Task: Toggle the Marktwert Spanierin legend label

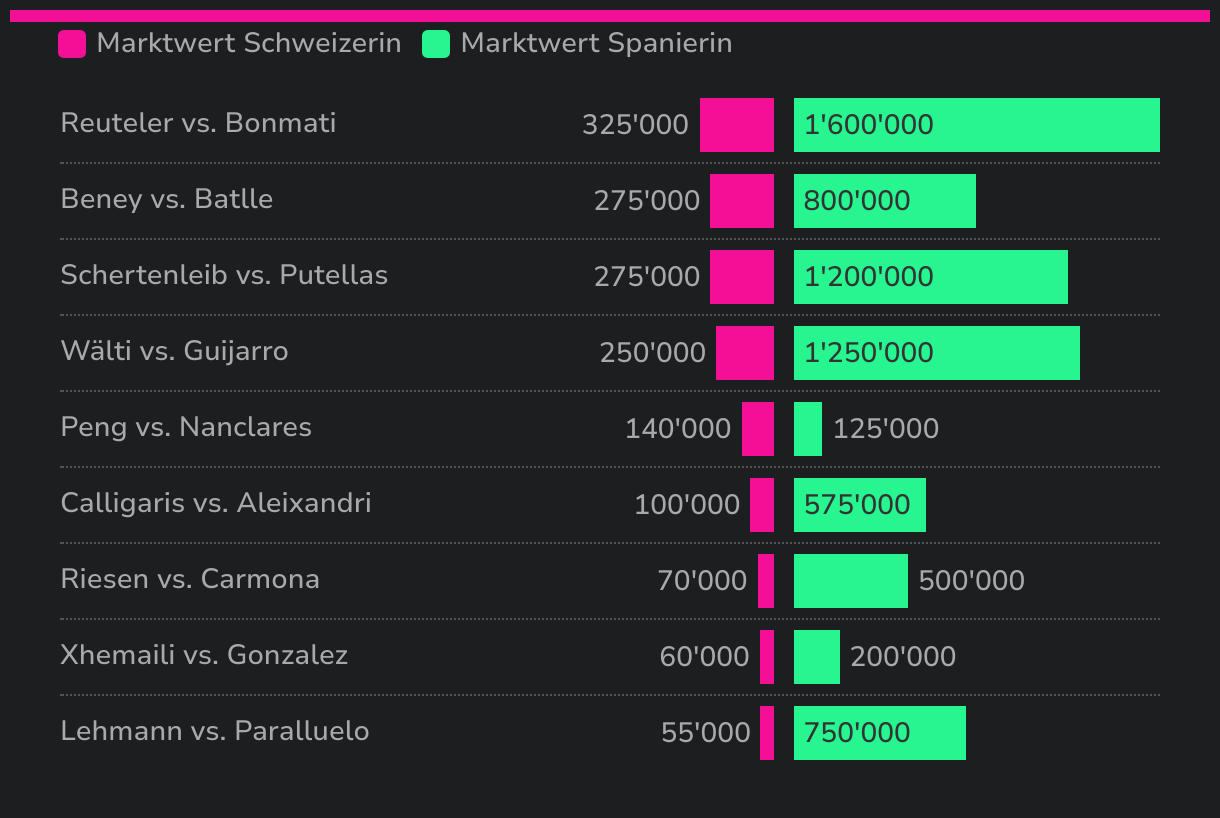Action: (x=596, y=44)
